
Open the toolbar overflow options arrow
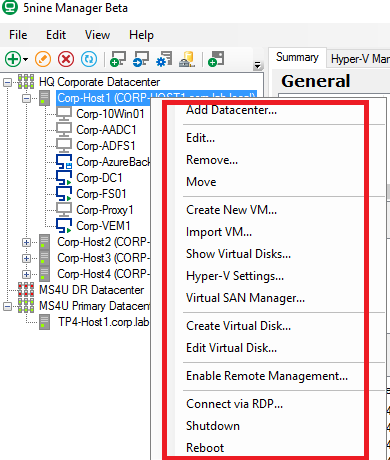[257, 65]
